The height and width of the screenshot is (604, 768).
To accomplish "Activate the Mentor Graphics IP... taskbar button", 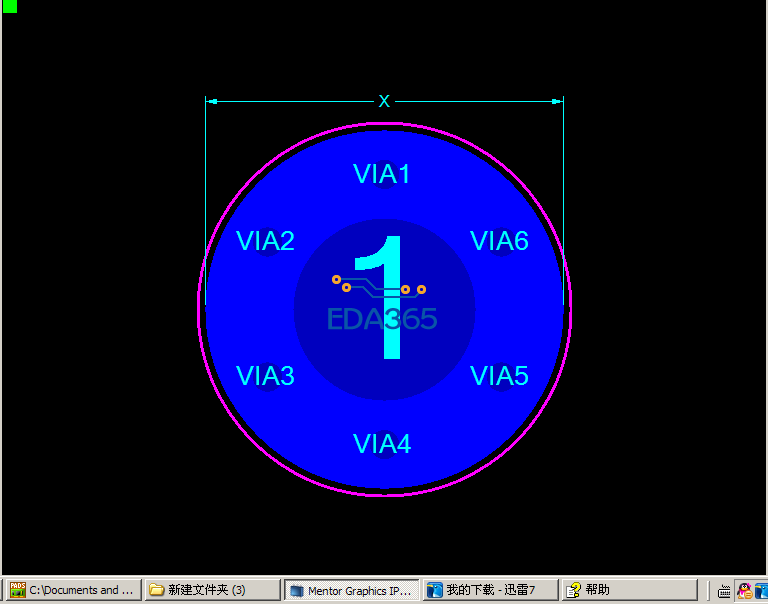I will tap(352, 590).
